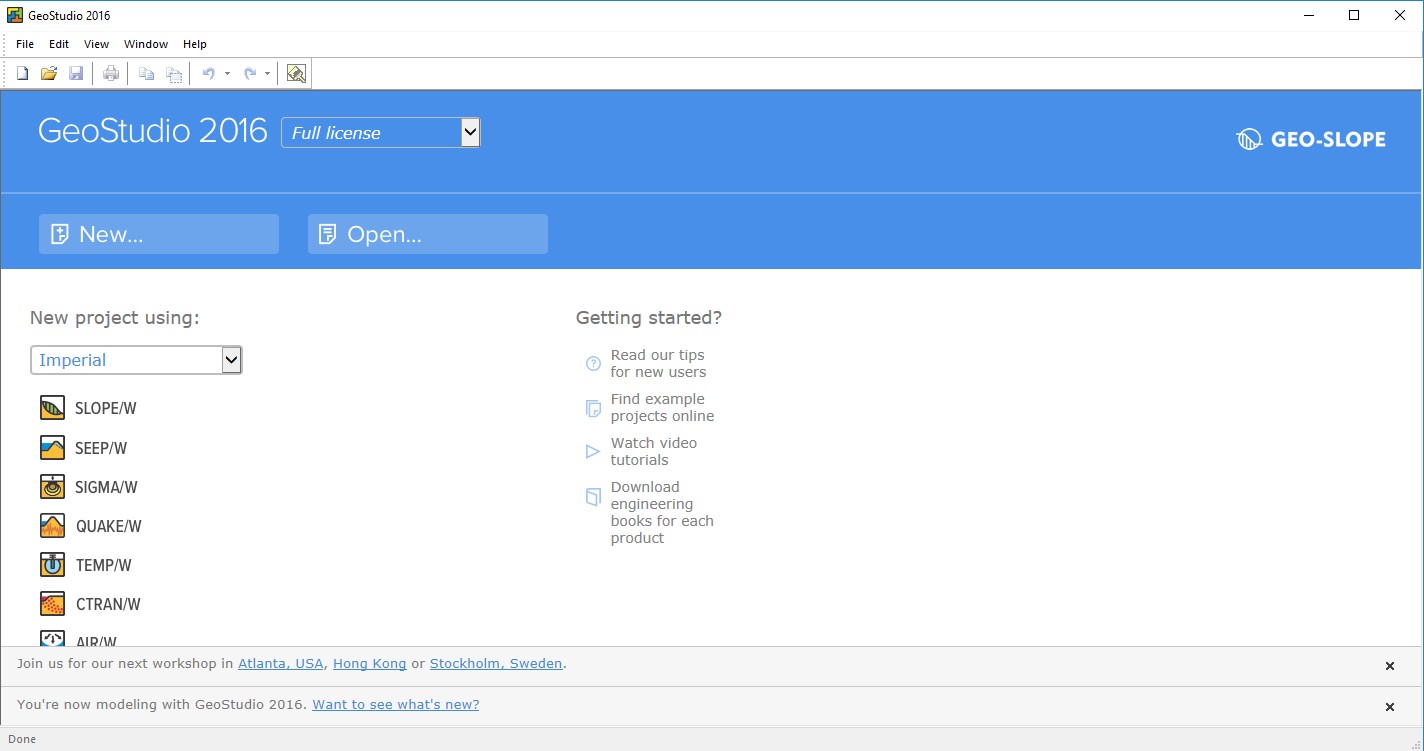Click Want to see what's new link
This screenshot has height=751, width=1424.
[x=396, y=704]
